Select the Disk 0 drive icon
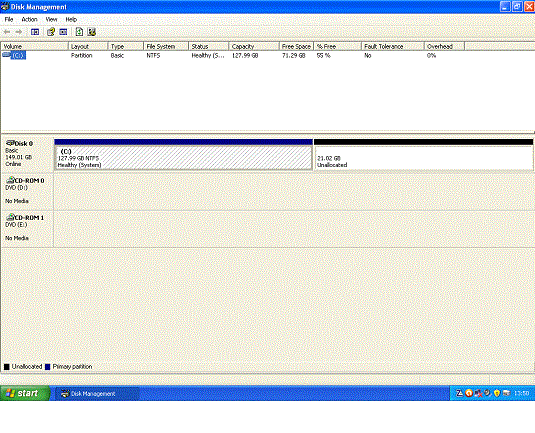Viewport: 535px width, 433px height. click(x=10, y=143)
